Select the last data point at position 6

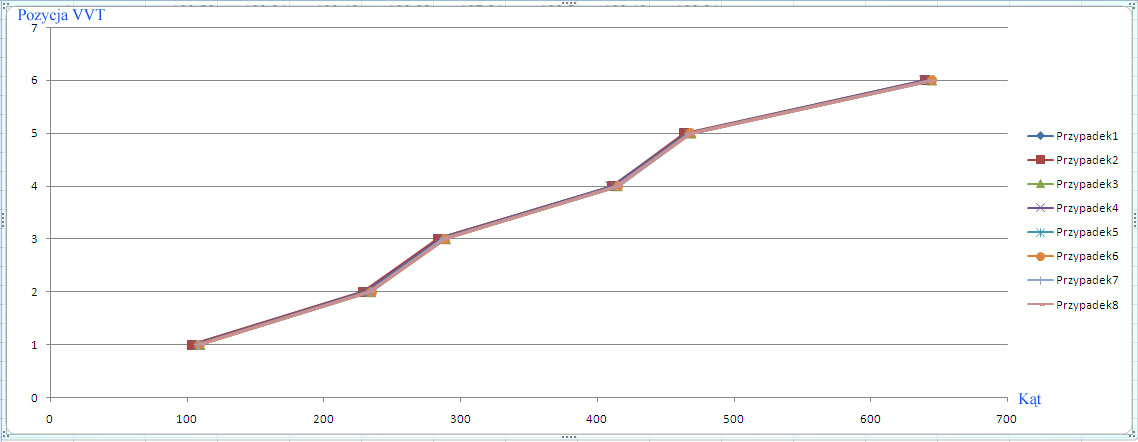pos(929,80)
